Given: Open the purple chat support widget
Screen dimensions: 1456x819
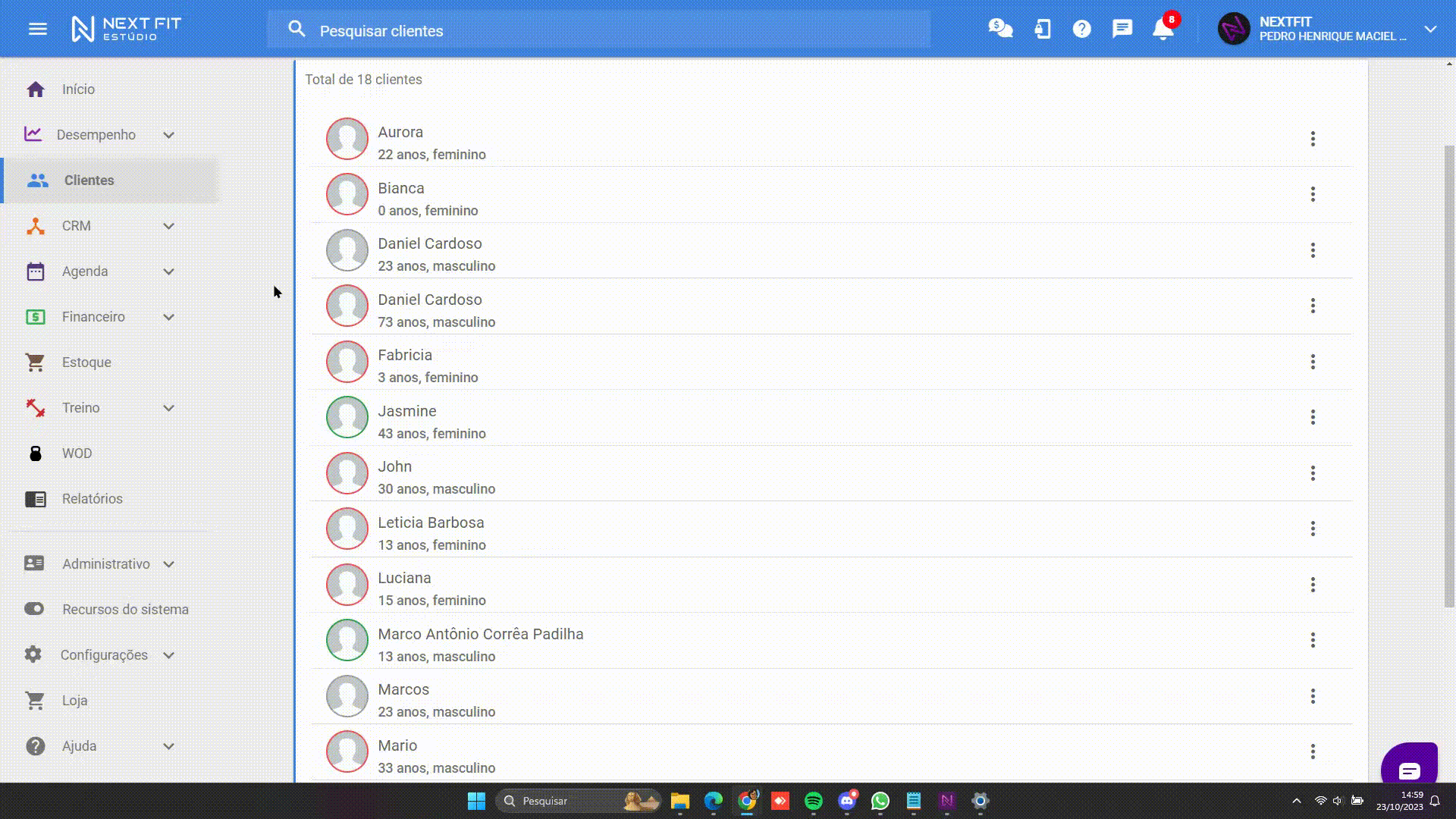Looking at the screenshot, I should 1409,766.
